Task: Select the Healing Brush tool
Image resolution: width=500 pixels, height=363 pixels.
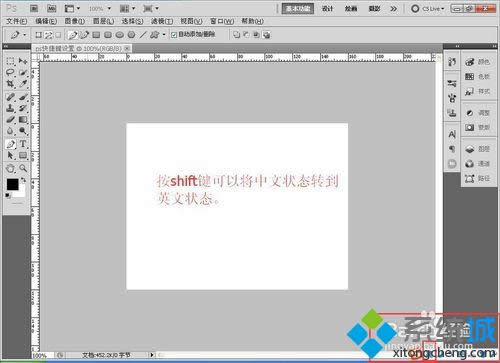Action: point(10,97)
